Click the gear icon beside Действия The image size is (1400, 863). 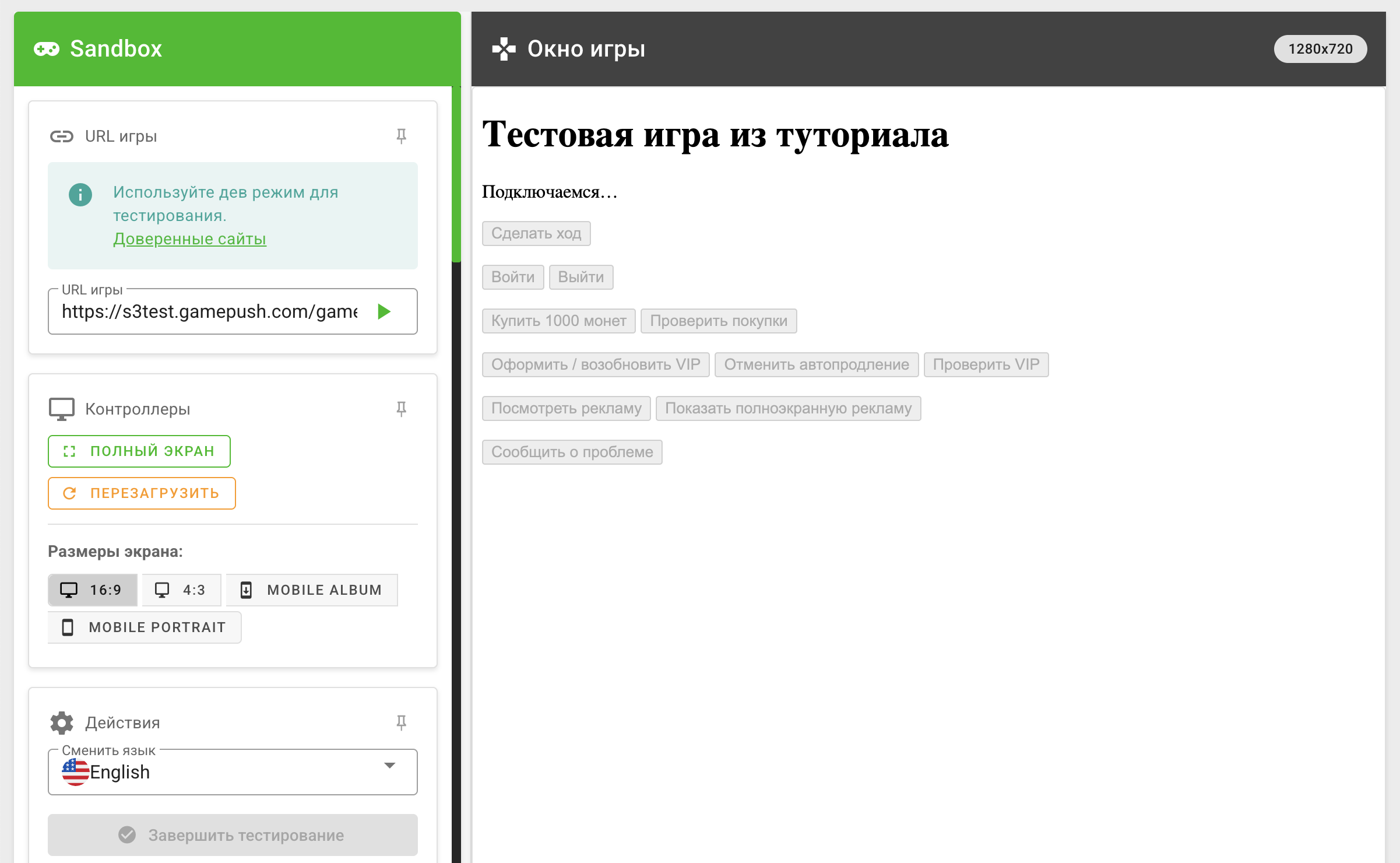(61, 723)
